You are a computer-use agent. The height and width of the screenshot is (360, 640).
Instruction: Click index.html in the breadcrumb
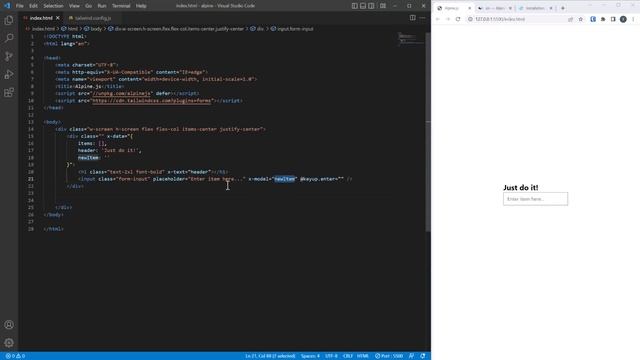tap(43, 29)
